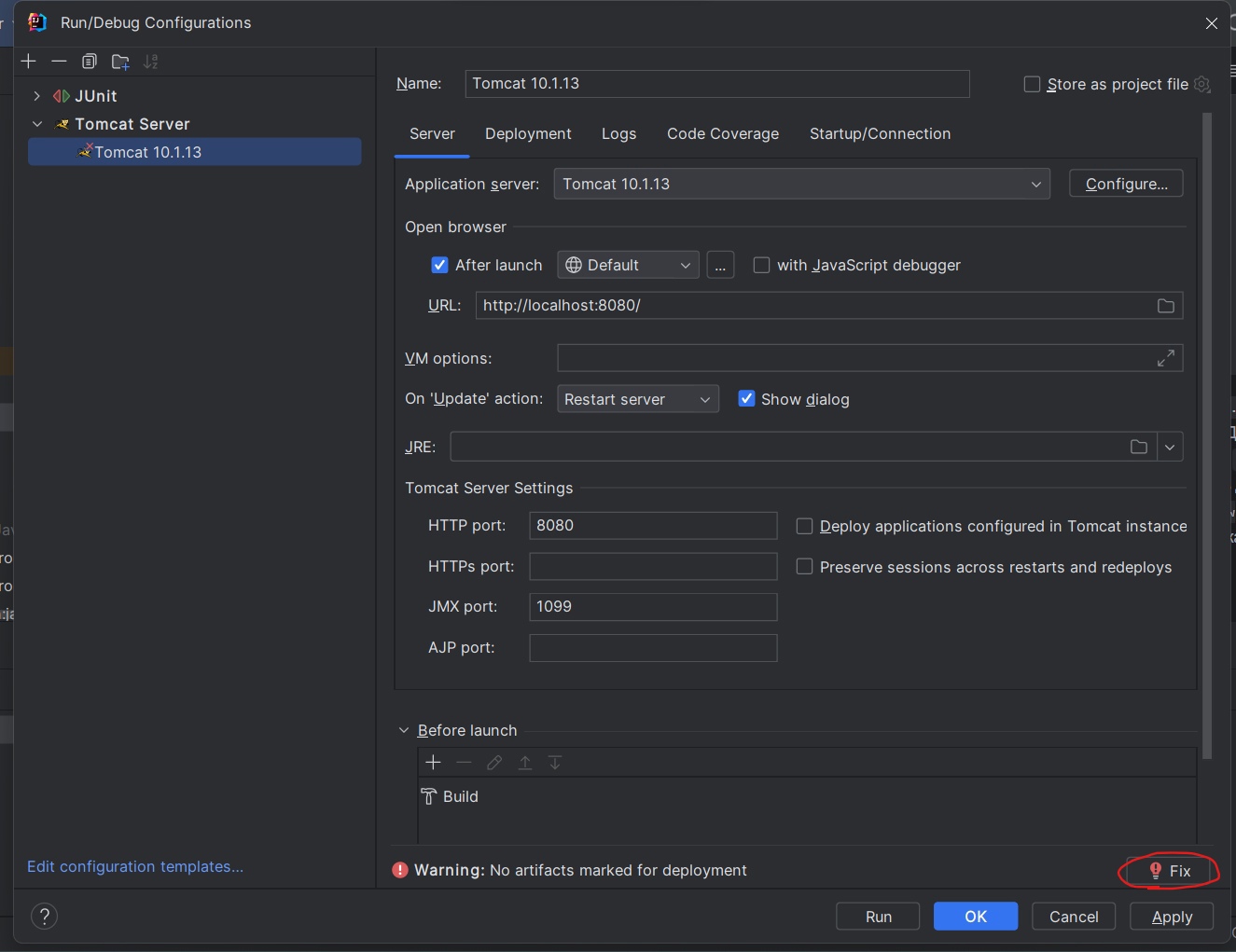
Task: Add a new run configuration
Action: pos(29,62)
